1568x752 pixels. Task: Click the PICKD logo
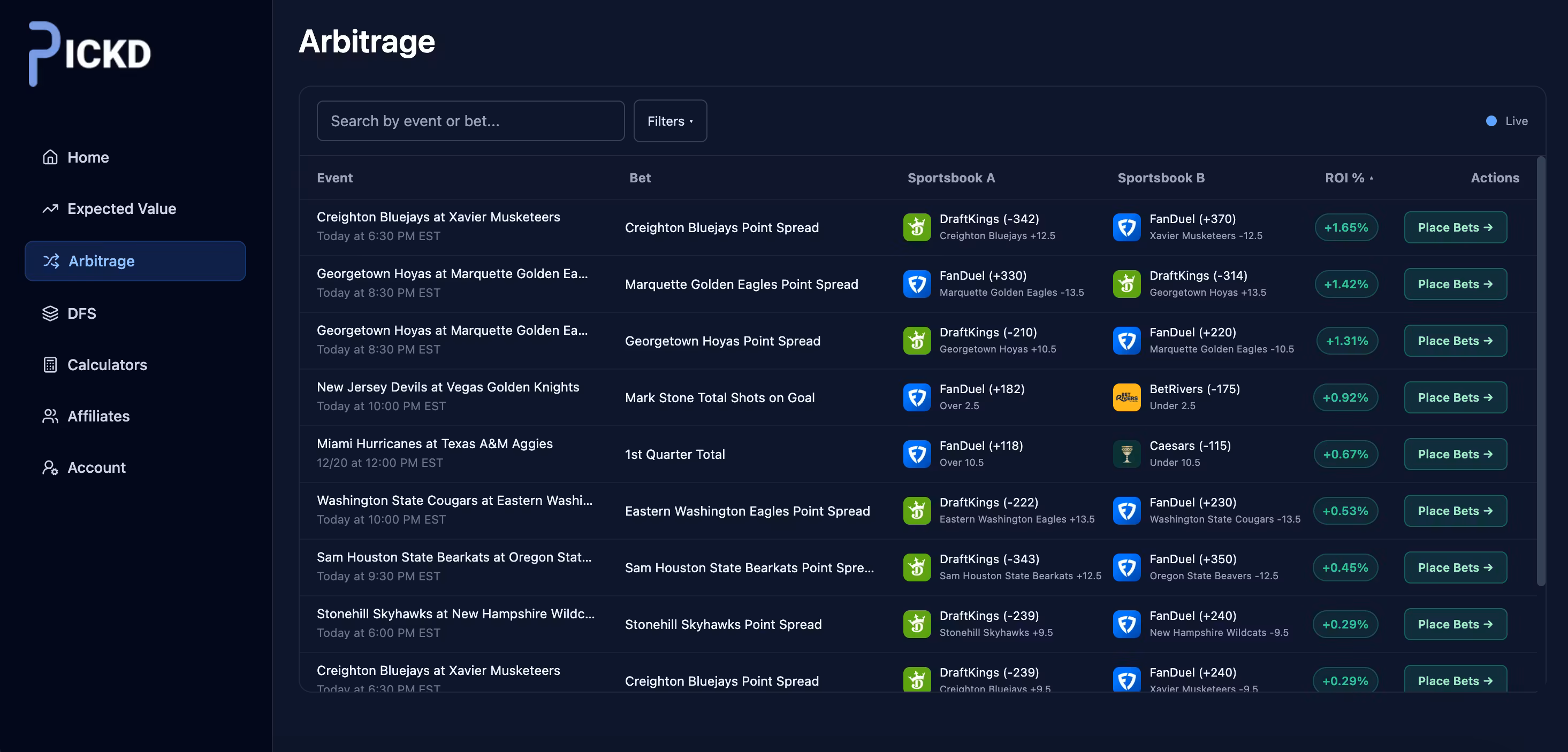(x=89, y=53)
